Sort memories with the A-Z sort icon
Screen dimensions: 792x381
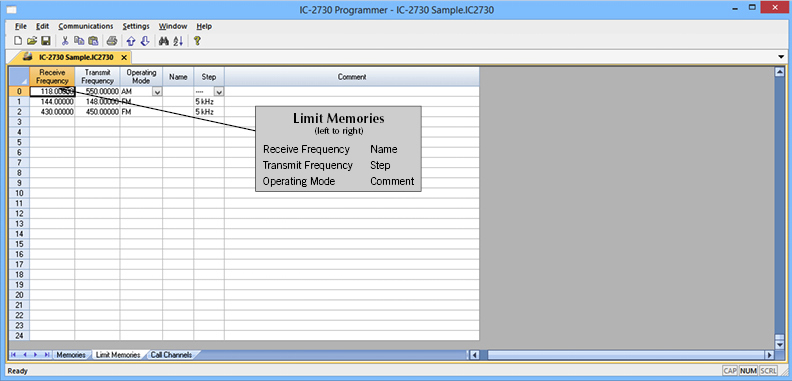[x=178, y=41]
